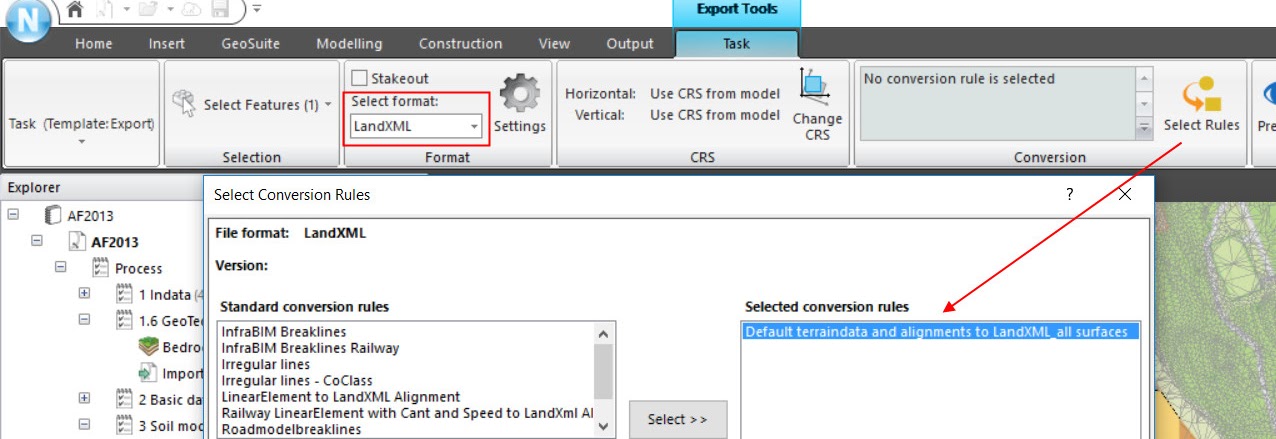Collapse the Process tree node
This screenshot has width=1276, height=439.
[x=60, y=267]
